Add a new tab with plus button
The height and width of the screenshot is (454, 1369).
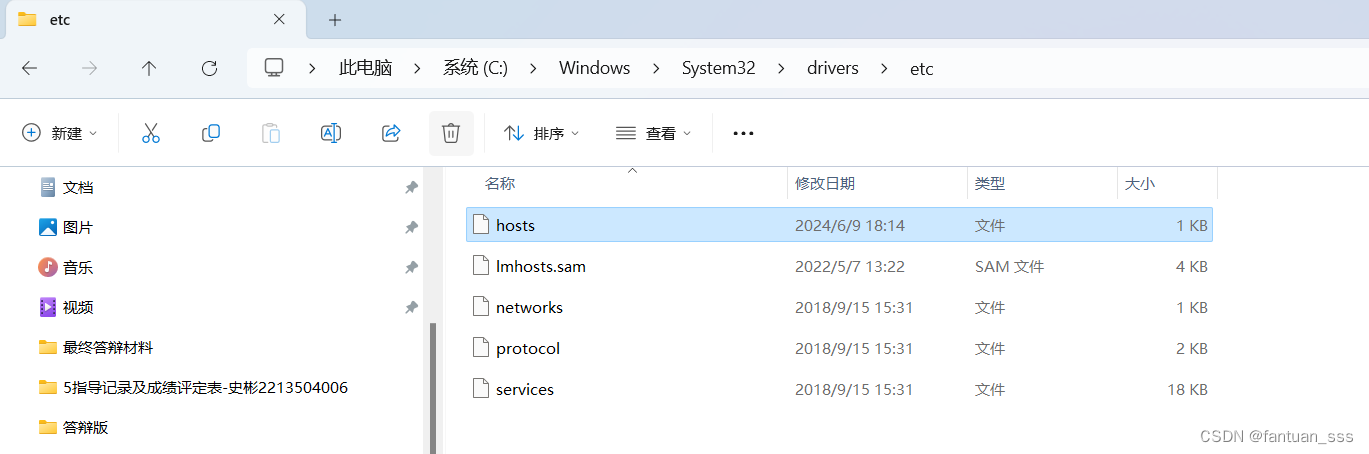coord(335,20)
